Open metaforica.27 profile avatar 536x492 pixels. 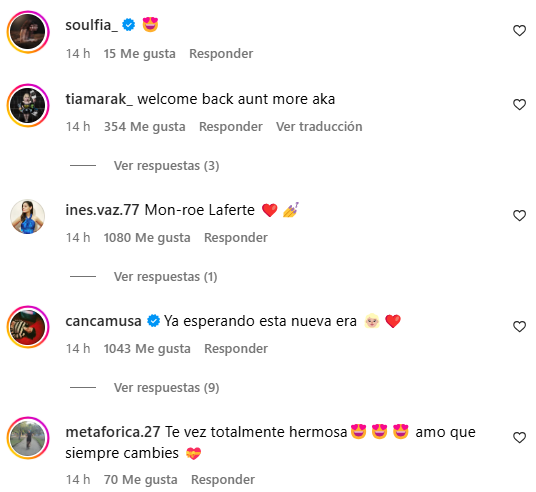[28, 438]
